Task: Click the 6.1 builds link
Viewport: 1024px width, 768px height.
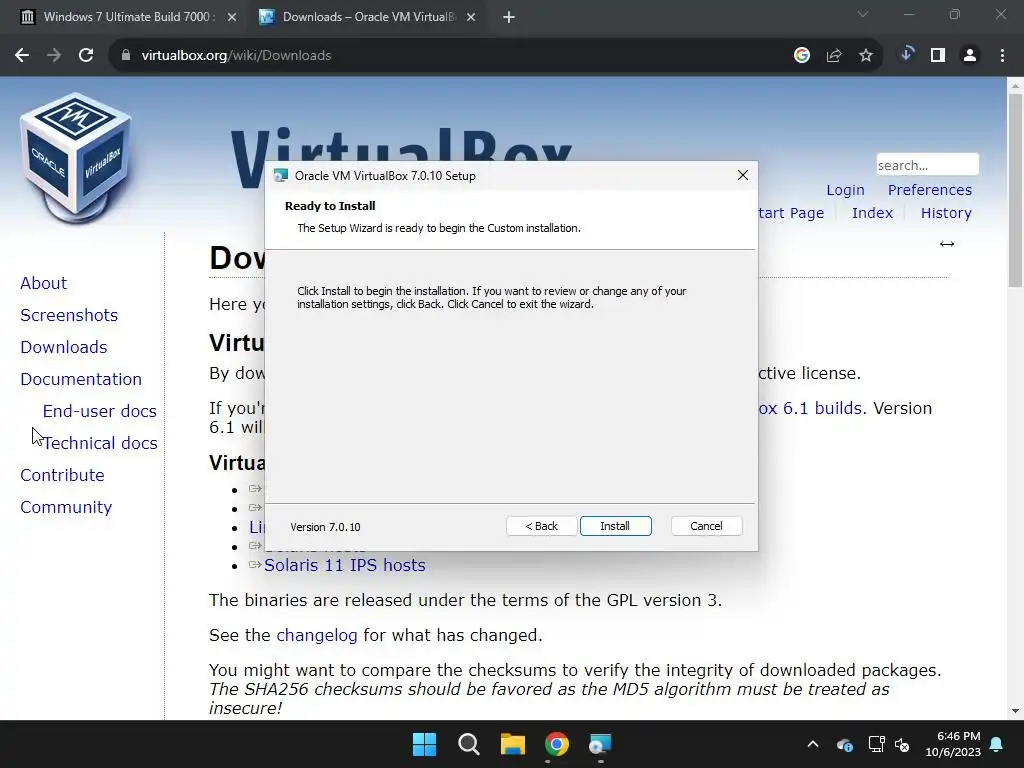Action: [811, 408]
